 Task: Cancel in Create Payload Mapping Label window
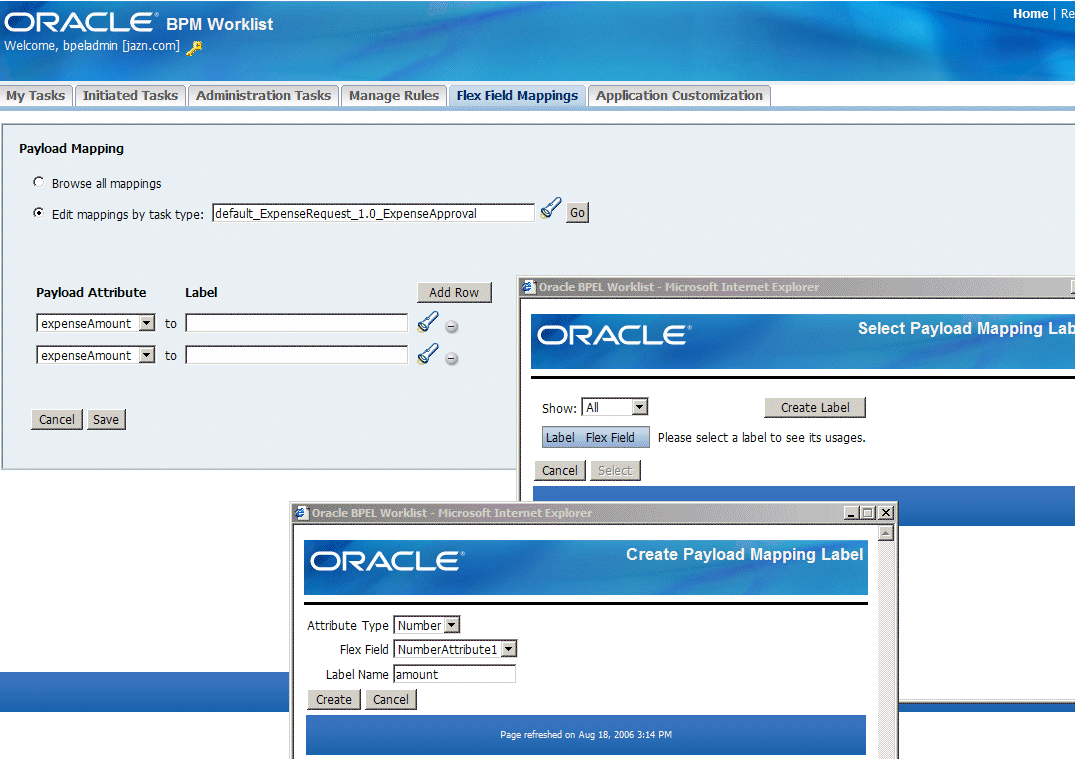pyautogui.click(x=391, y=699)
